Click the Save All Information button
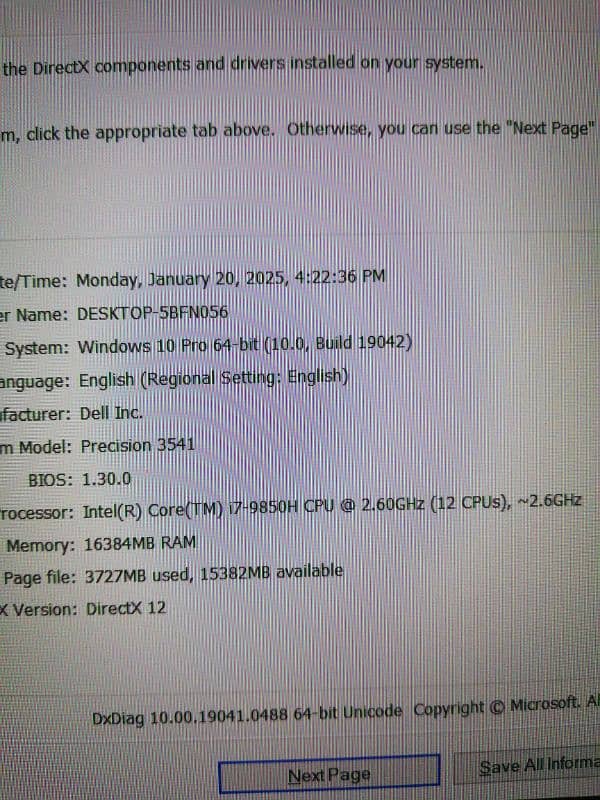The image size is (600, 800). click(x=528, y=766)
